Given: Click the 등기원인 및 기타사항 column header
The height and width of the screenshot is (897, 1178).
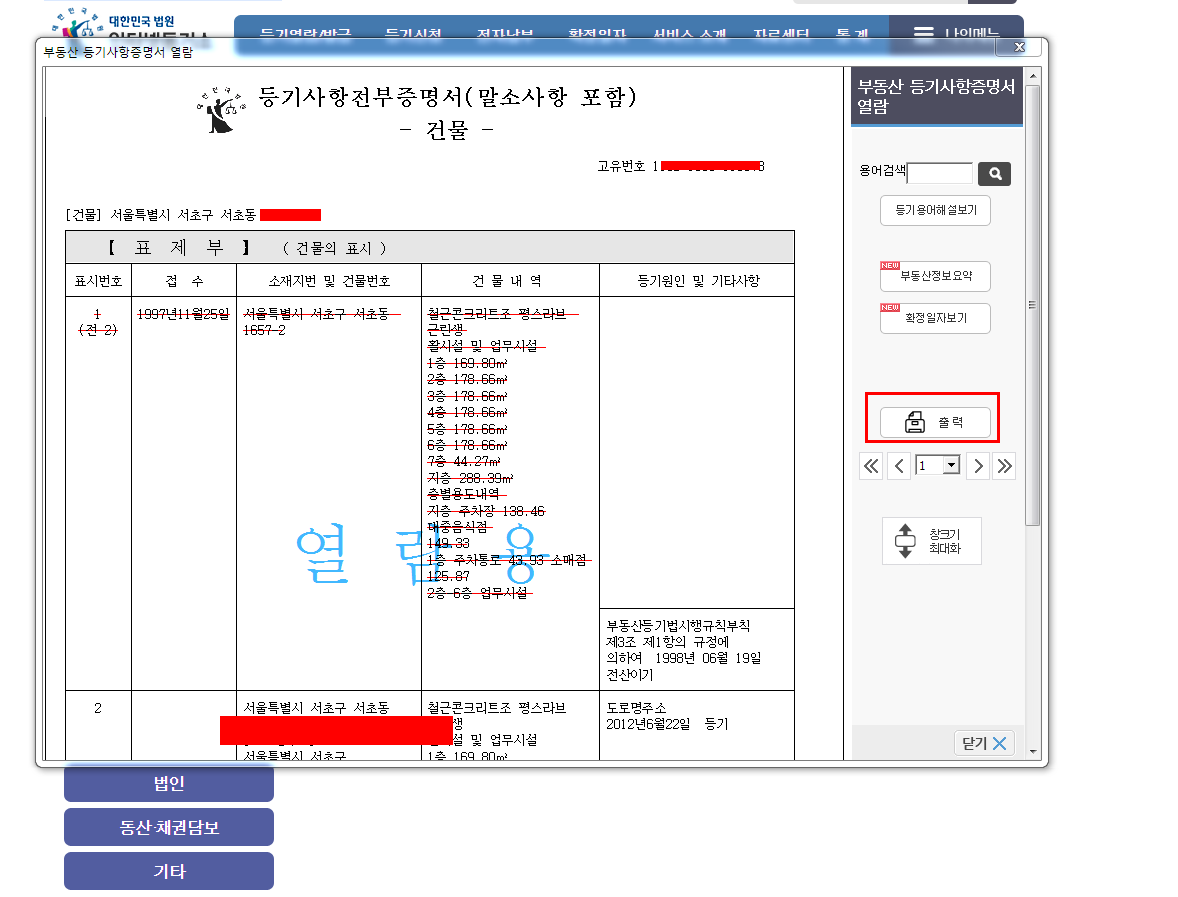Looking at the screenshot, I should pyautogui.click(x=698, y=281).
